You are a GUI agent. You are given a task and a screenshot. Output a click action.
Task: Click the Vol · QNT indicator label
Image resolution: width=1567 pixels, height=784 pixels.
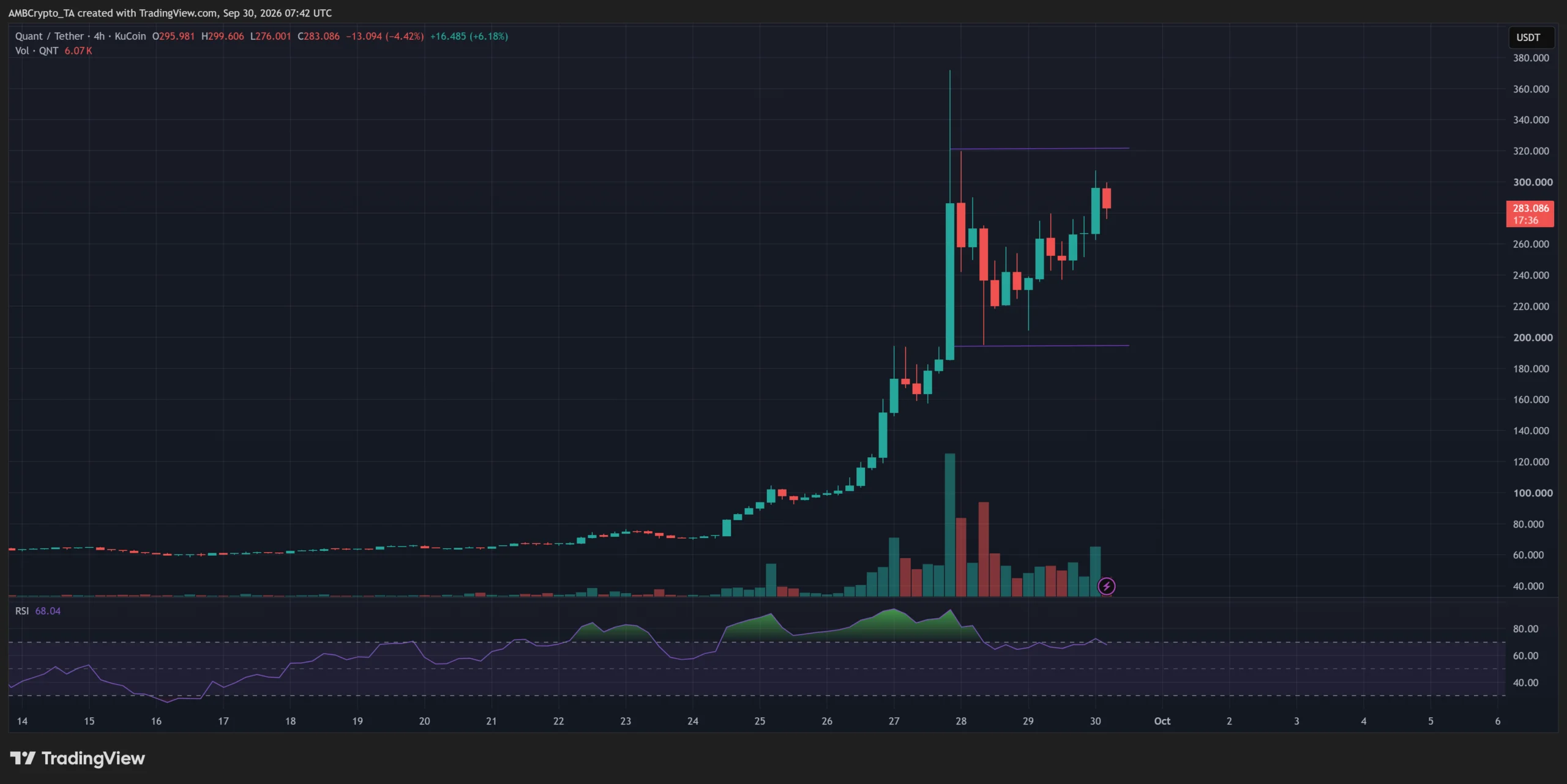[37, 51]
